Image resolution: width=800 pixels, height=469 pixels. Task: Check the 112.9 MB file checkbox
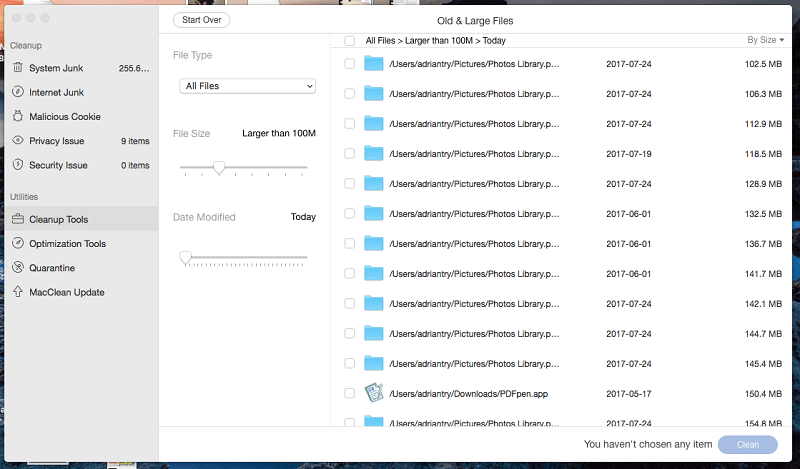(349, 124)
